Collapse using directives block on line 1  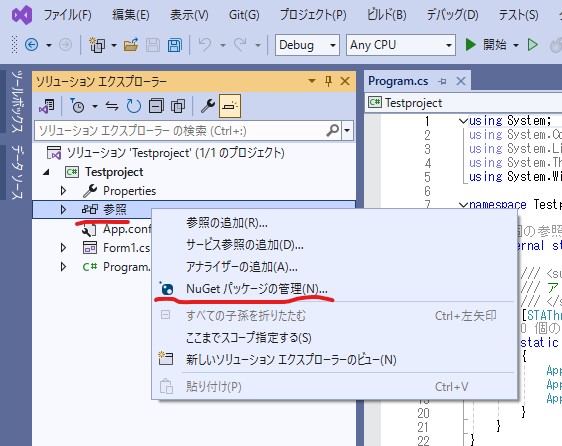tap(463, 121)
